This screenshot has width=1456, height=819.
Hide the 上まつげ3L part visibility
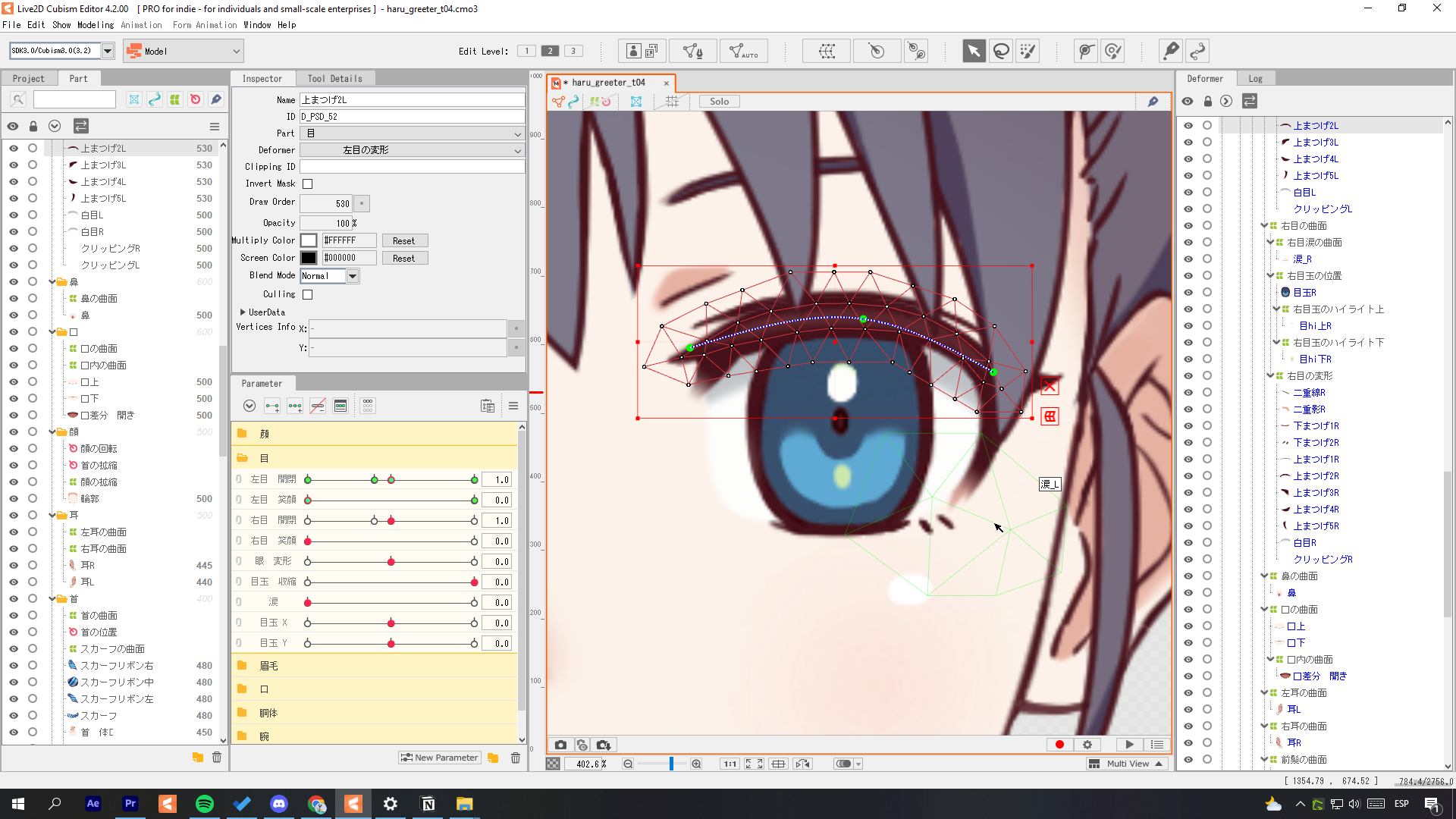13,165
